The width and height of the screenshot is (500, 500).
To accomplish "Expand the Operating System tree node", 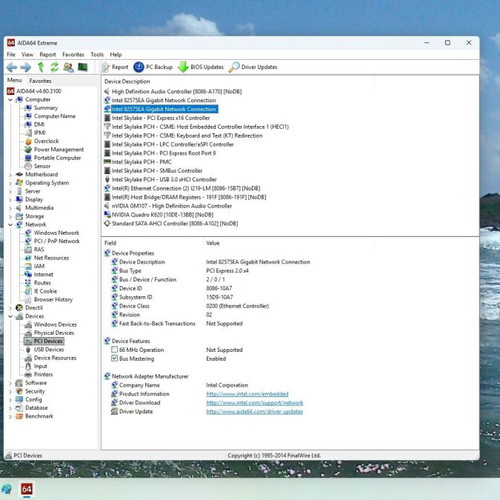I will tap(11, 183).
